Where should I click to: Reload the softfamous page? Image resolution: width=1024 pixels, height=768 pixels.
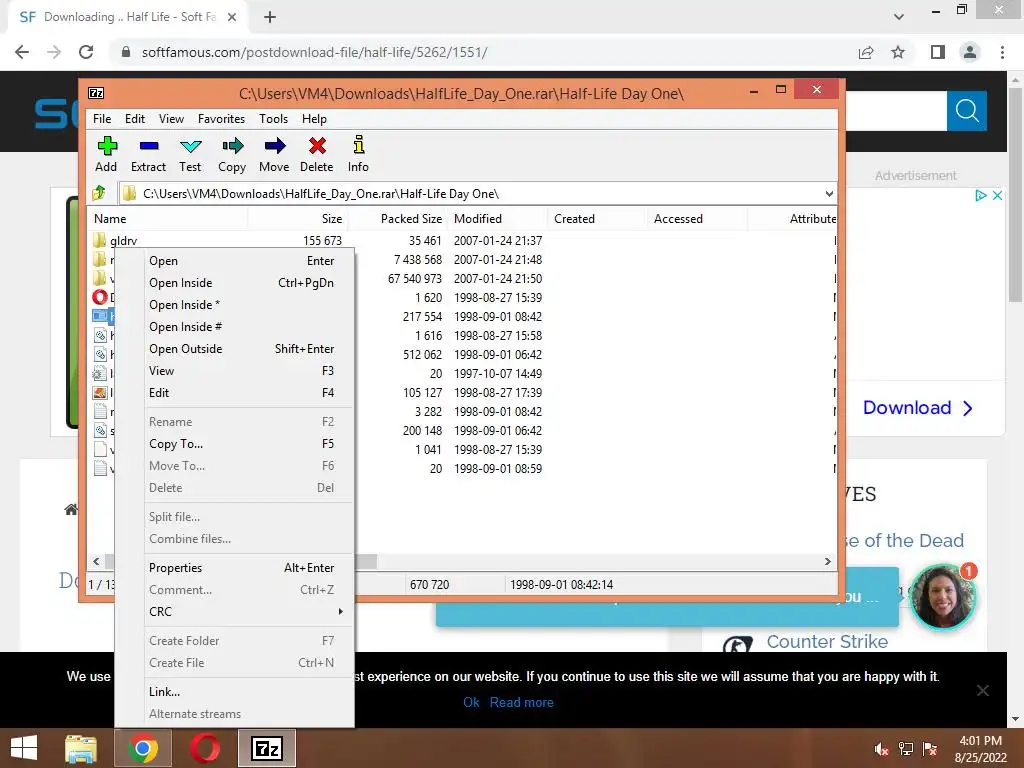pyautogui.click(x=86, y=52)
